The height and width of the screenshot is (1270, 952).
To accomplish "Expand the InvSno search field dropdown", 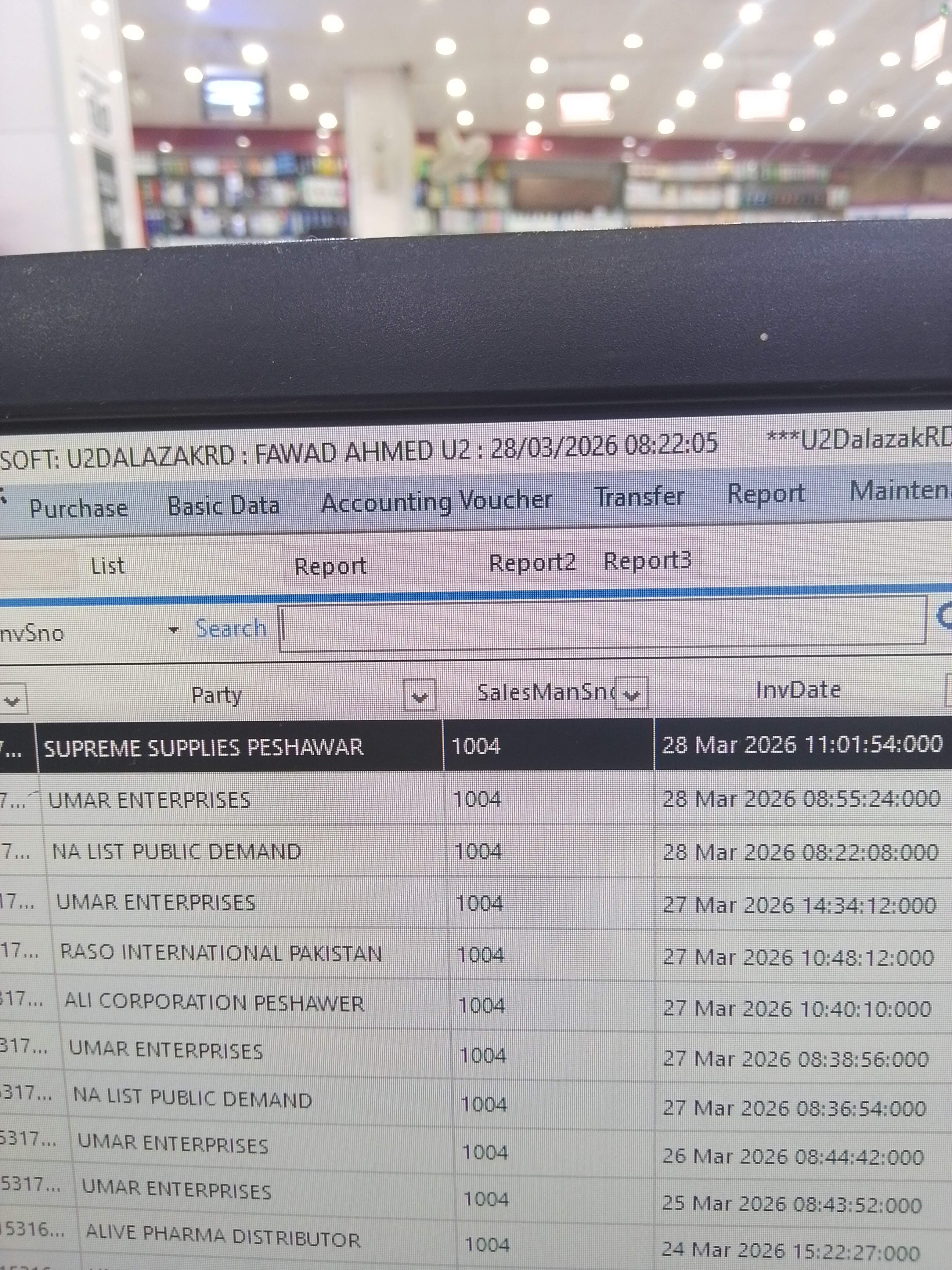I will point(173,631).
